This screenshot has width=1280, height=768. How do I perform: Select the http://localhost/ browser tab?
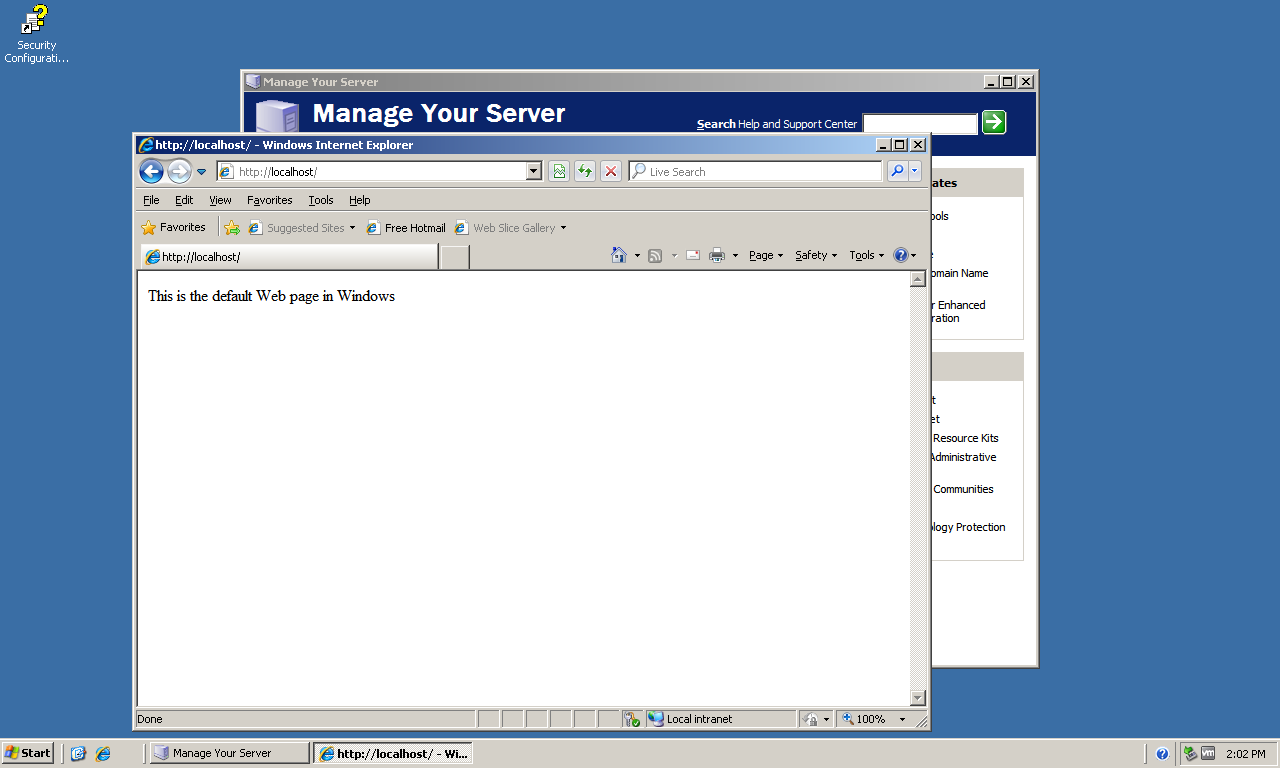pos(290,257)
